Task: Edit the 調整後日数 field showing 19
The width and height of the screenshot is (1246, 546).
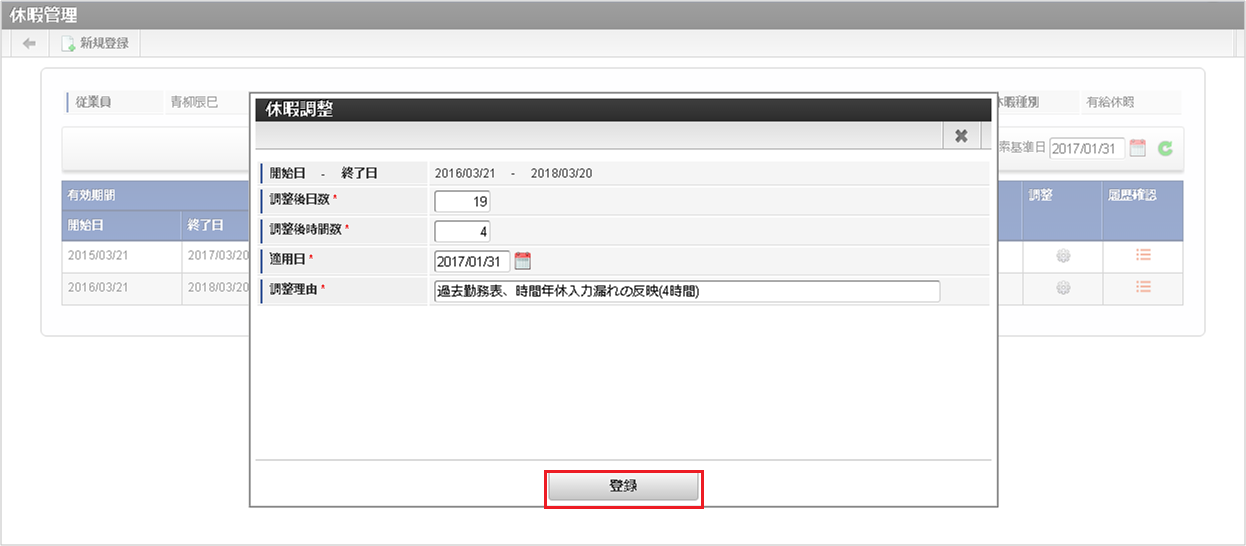Action: pyautogui.click(x=462, y=201)
